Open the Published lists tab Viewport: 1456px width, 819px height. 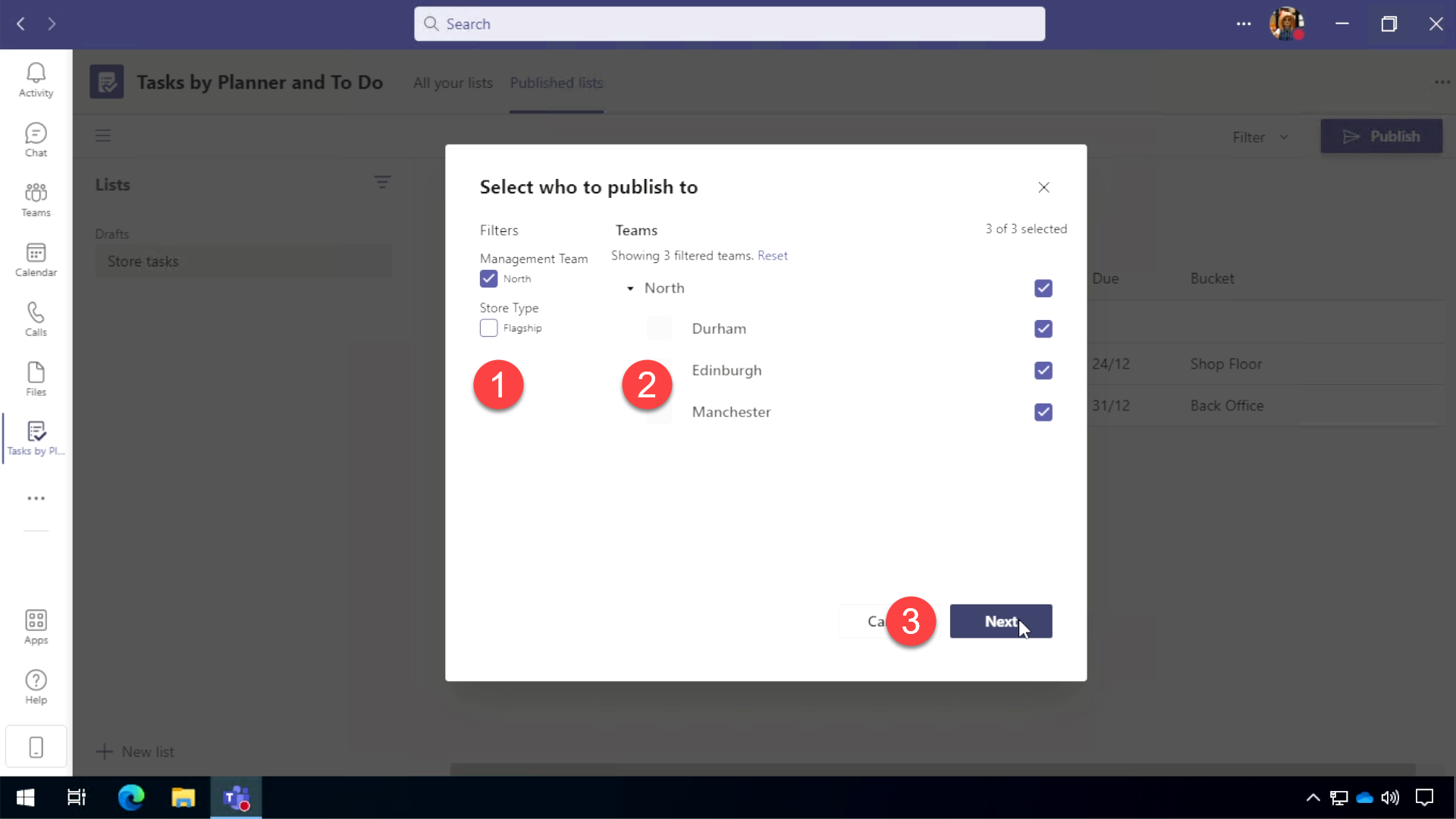pyautogui.click(x=556, y=83)
